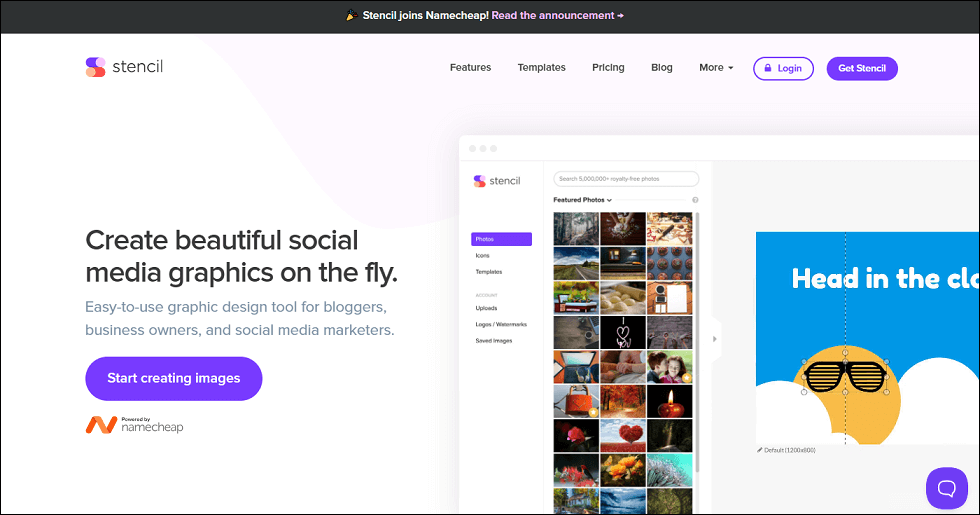The height and width of the screenshot is (515, 980).
Task: Select the road landscape photo thumbnail
Action: [576, 263]
